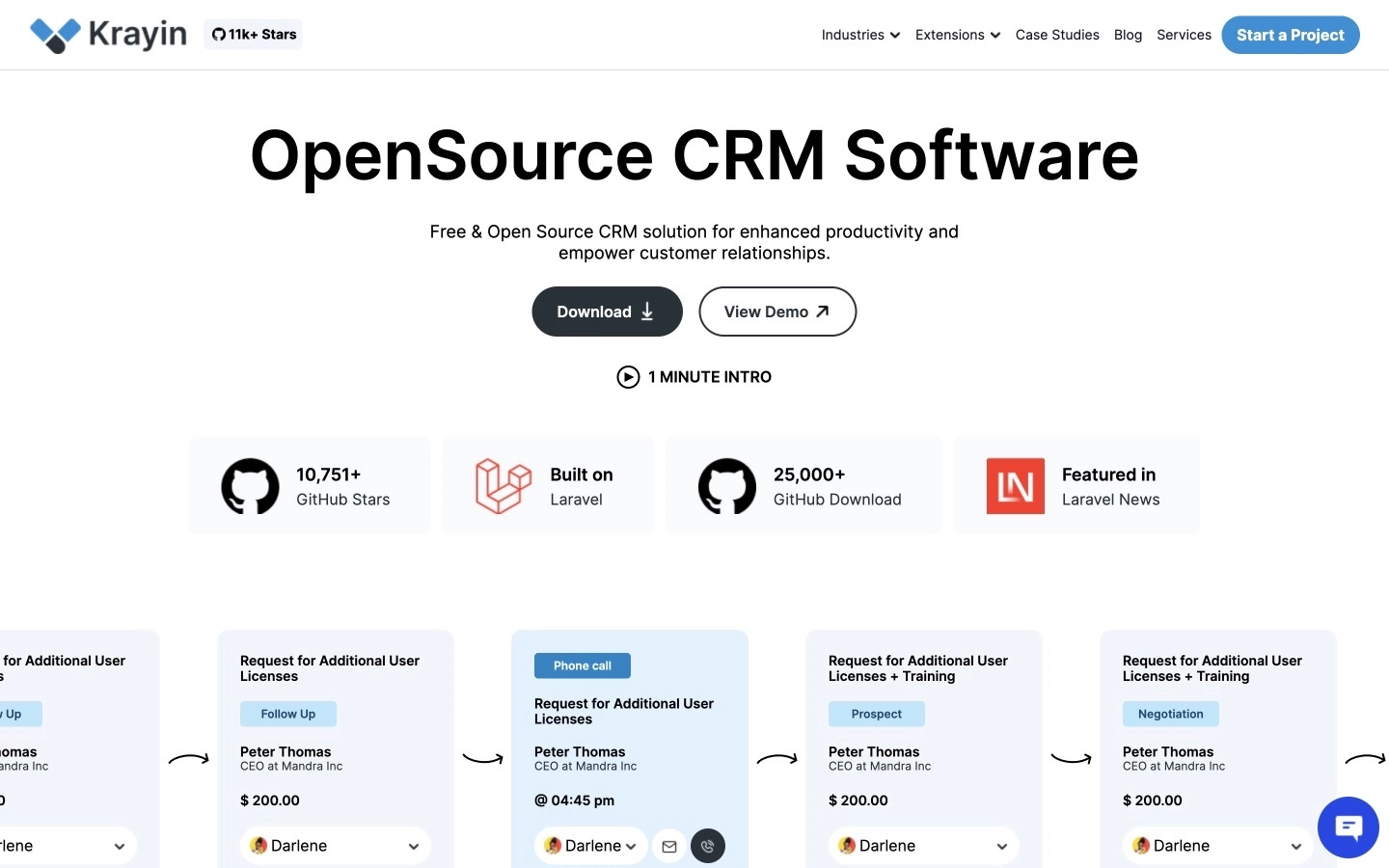Click Industries chevron arrow

[895, 36]
